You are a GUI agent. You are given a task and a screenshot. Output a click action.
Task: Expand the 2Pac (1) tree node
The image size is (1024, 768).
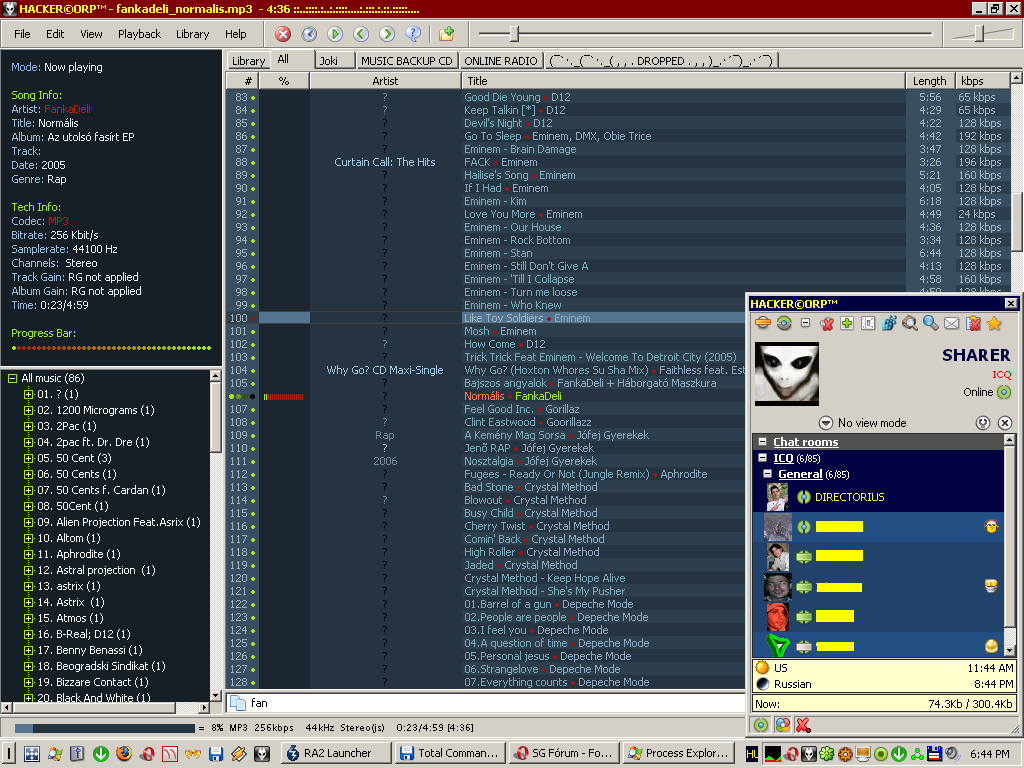coord(29,426)
